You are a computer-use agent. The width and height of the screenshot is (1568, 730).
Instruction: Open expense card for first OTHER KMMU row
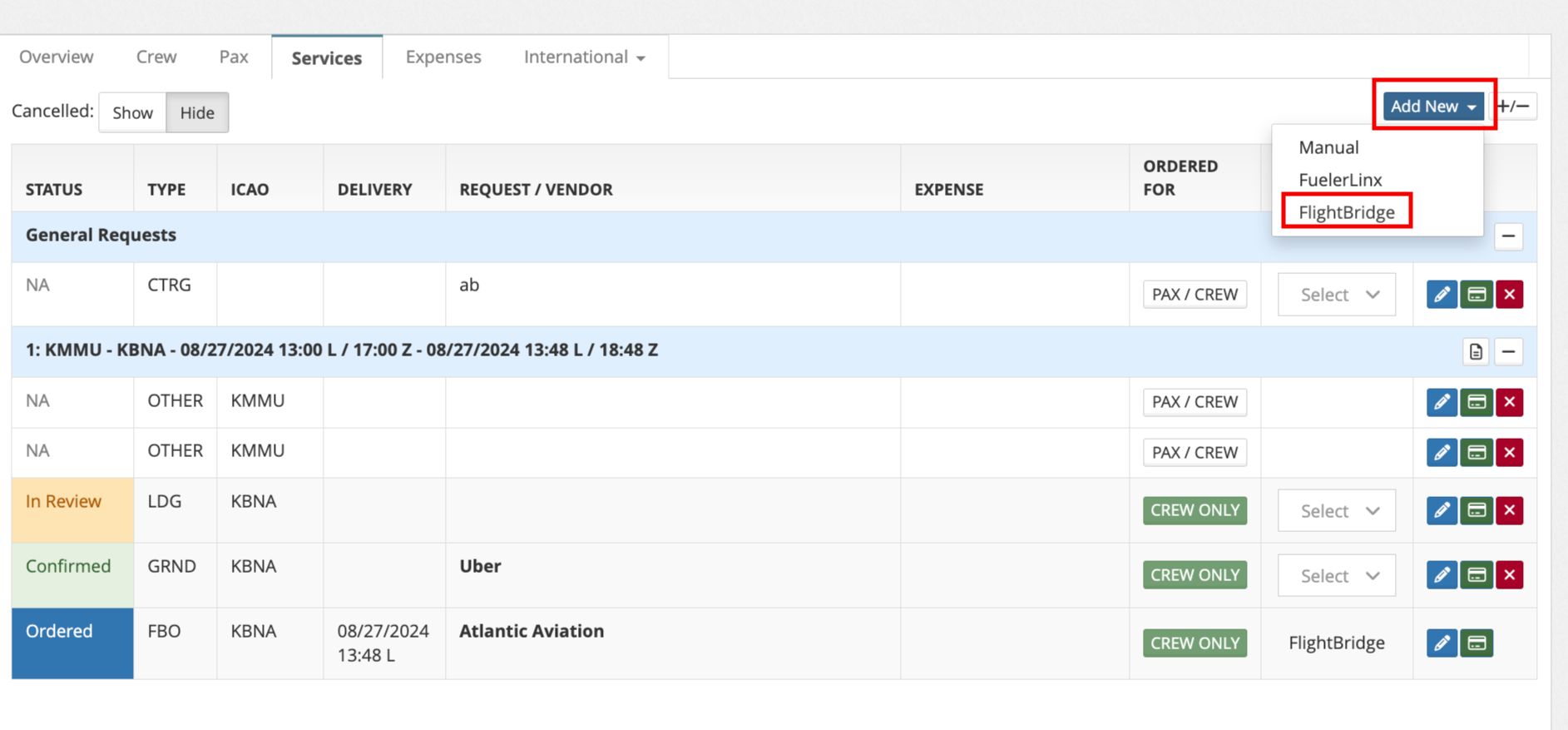1476,402
